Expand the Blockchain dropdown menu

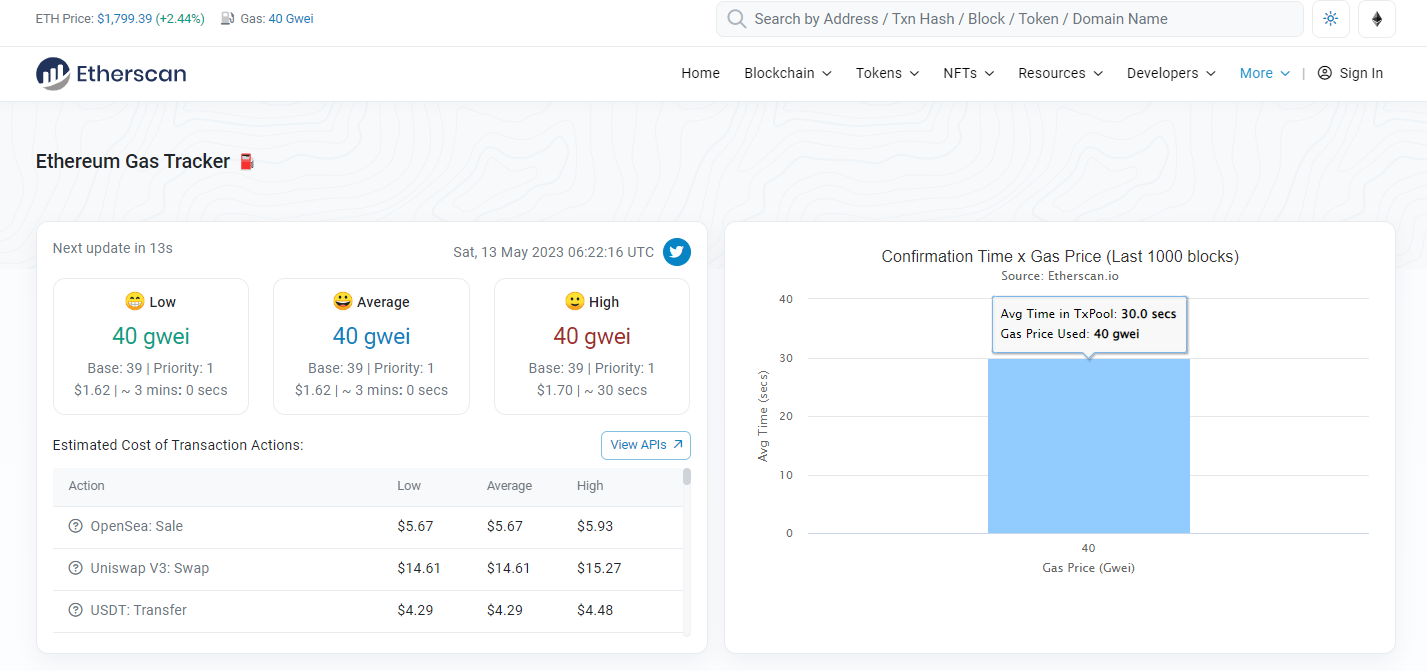788,73
